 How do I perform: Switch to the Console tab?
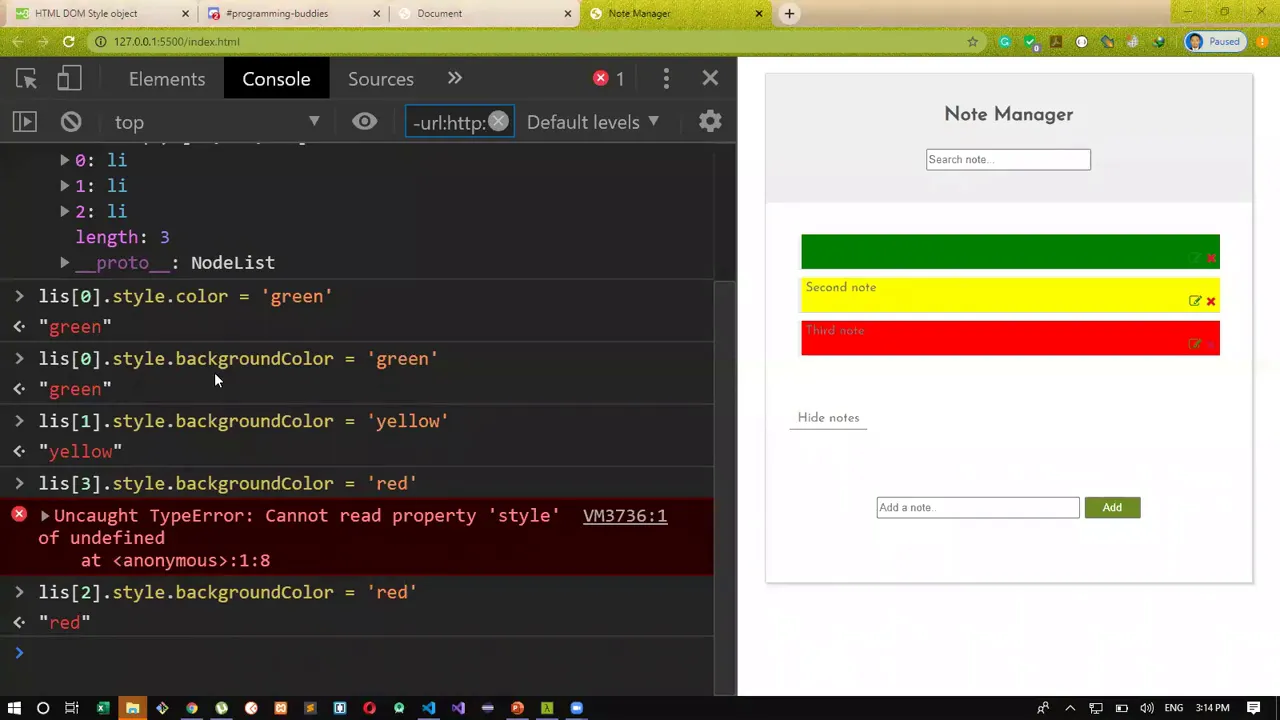[276, 79]
